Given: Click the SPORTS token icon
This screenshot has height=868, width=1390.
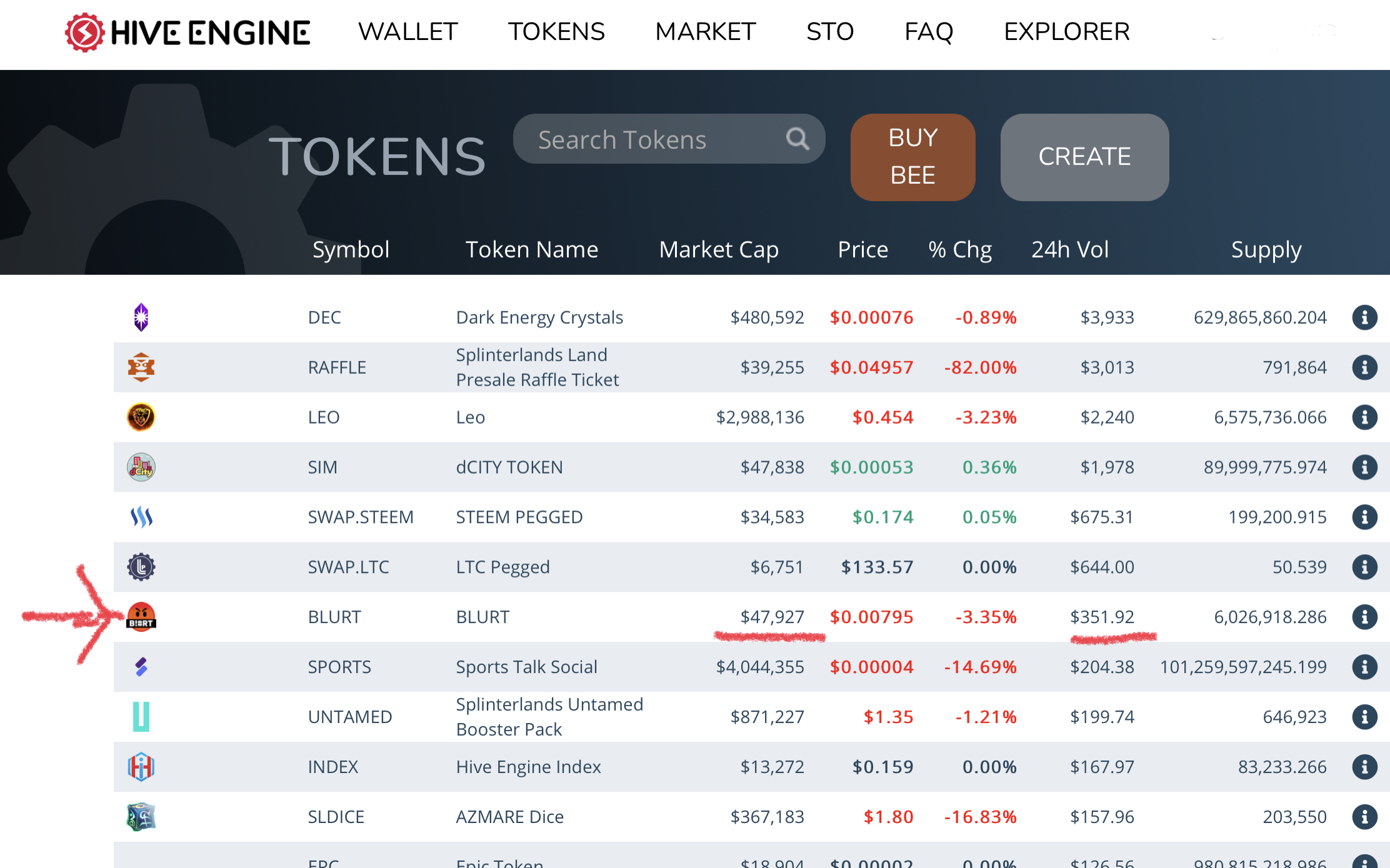Looking at the screenshot, I should (141, 667).
